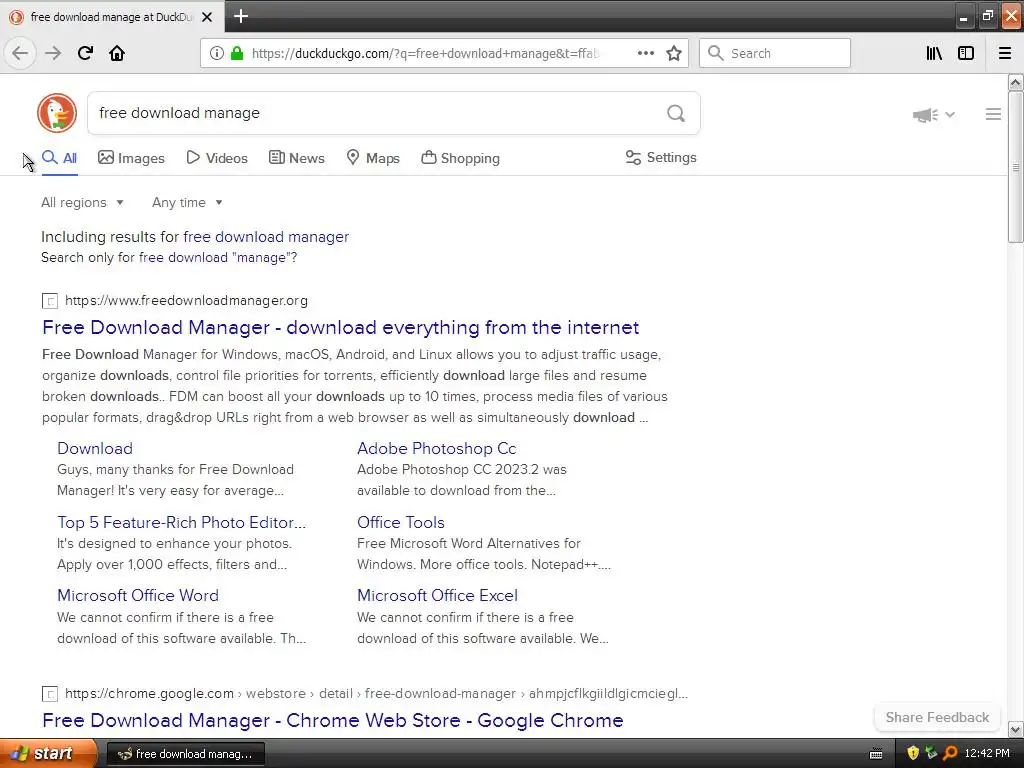Open DuckDuckGo search Settings
Screen dimensions: 1024x768
[x=661, y=157]
